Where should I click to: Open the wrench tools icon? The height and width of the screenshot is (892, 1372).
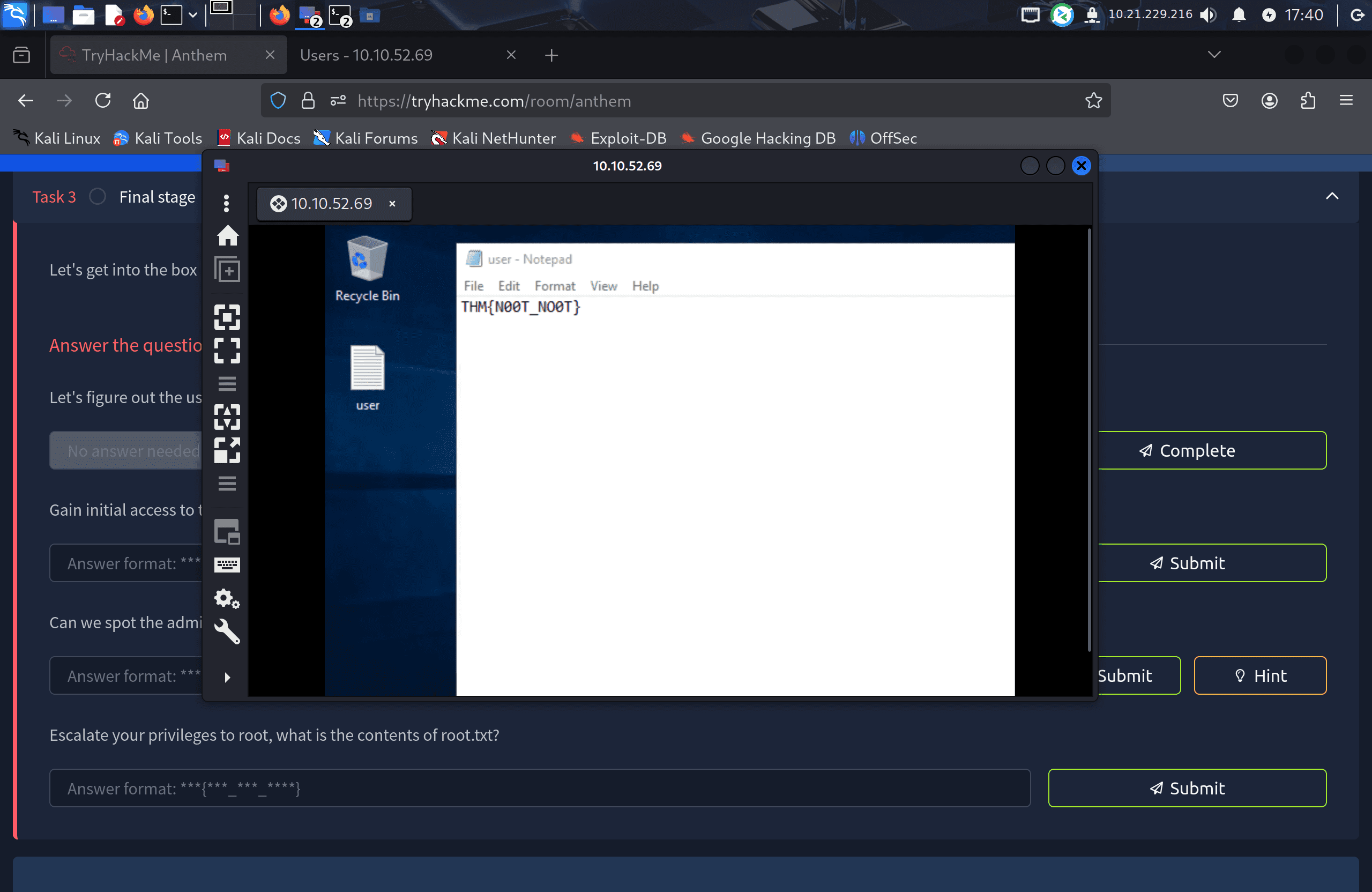tap(227, 631)
